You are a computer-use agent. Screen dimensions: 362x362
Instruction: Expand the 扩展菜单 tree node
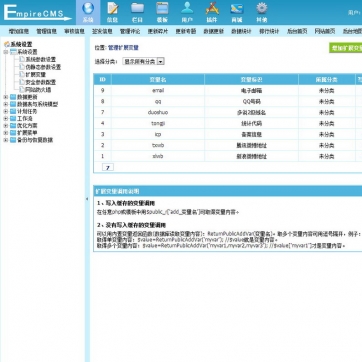pyautogui.click(x=6, y=133)
